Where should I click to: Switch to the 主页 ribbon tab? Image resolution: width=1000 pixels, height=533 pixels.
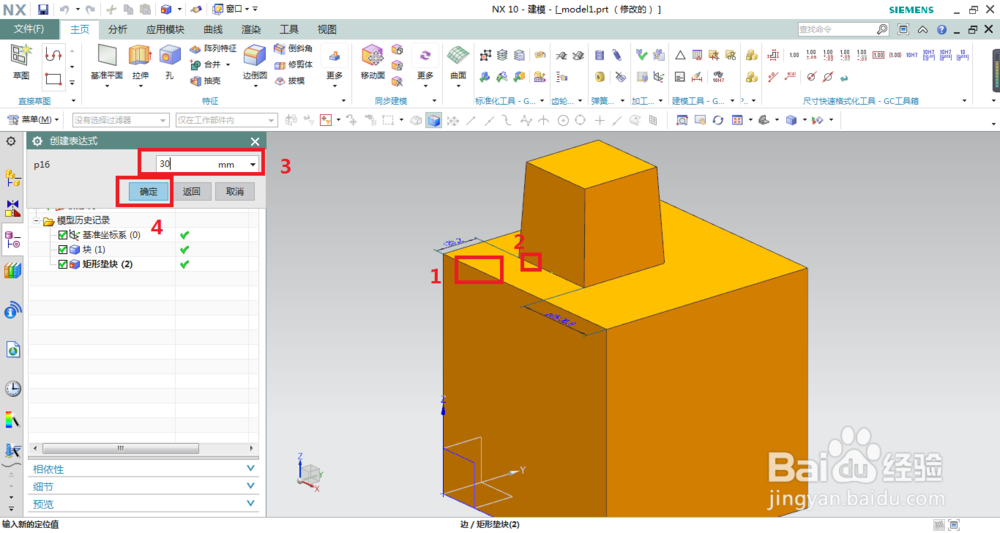pos(80,29)
